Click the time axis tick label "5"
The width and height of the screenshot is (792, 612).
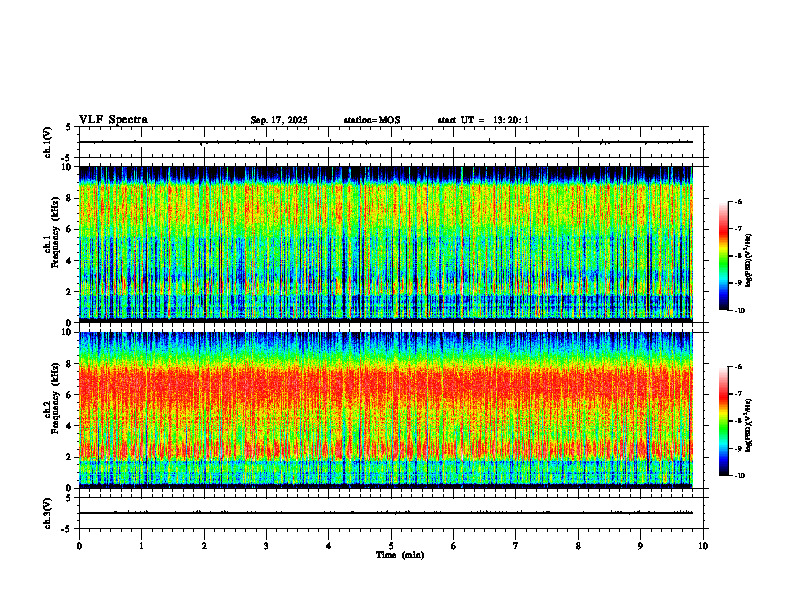pos(391,546)
